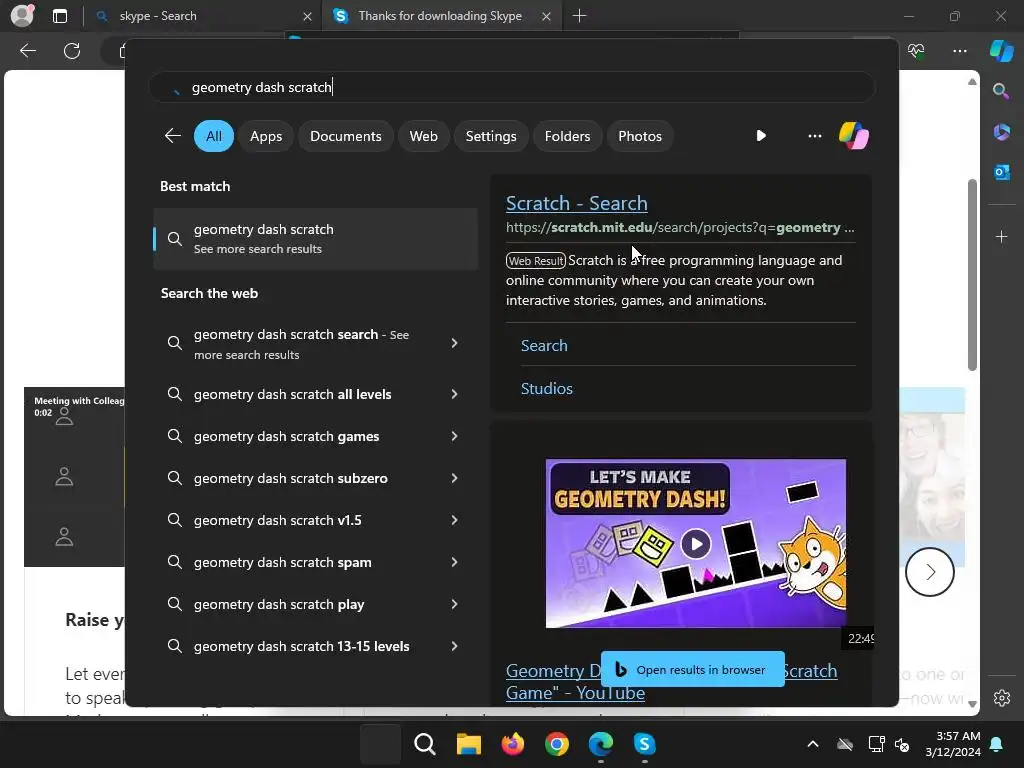Expand chevron for 'all levels' suggestion

tap(455, 394)
